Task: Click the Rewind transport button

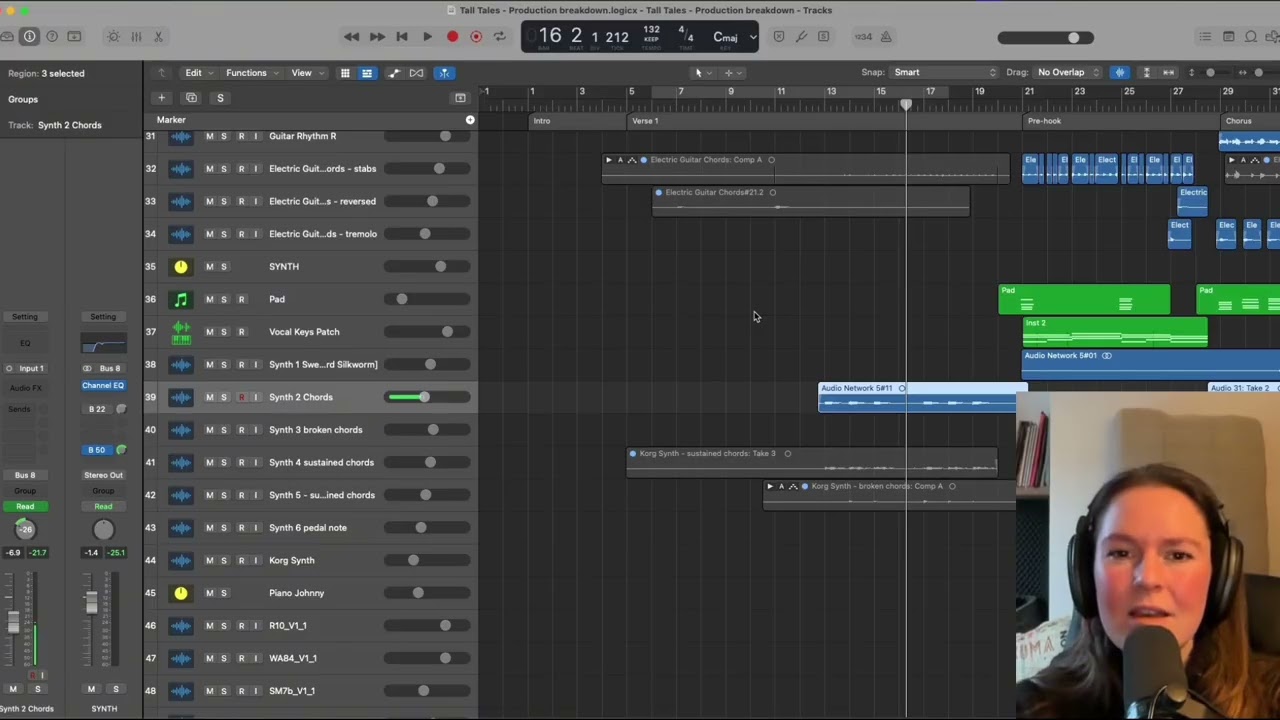Action: point(351,37)
